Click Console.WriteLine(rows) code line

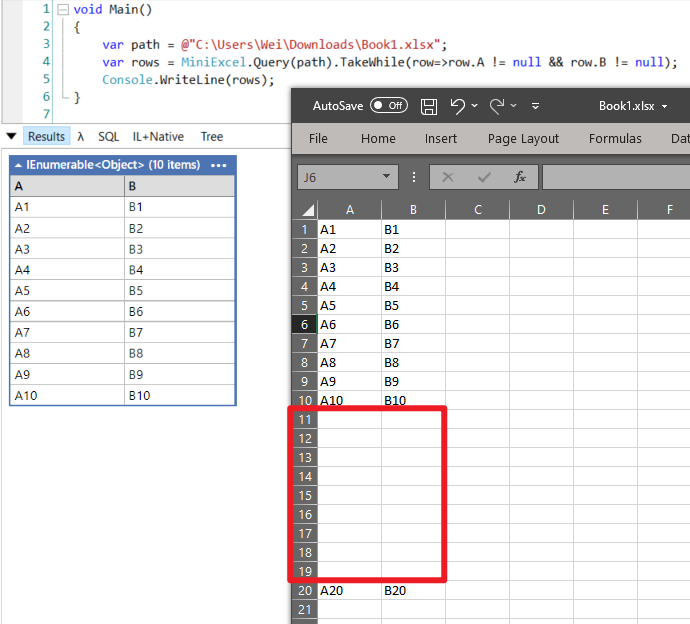188,80
